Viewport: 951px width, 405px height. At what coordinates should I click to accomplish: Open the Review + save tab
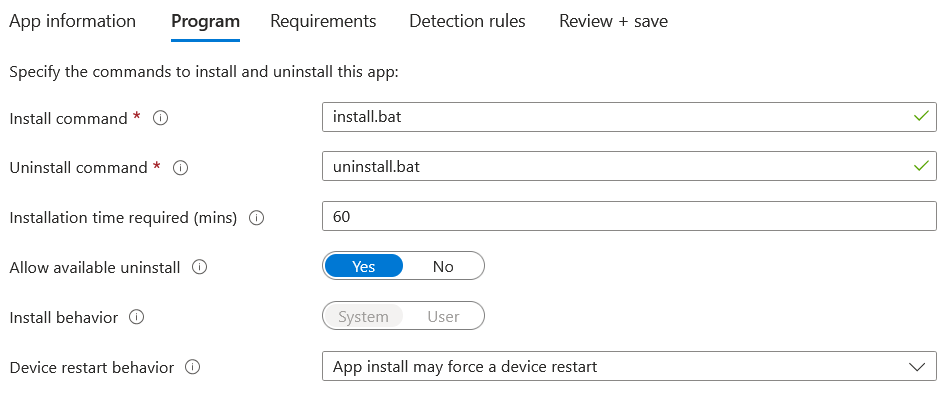[613, 21]
